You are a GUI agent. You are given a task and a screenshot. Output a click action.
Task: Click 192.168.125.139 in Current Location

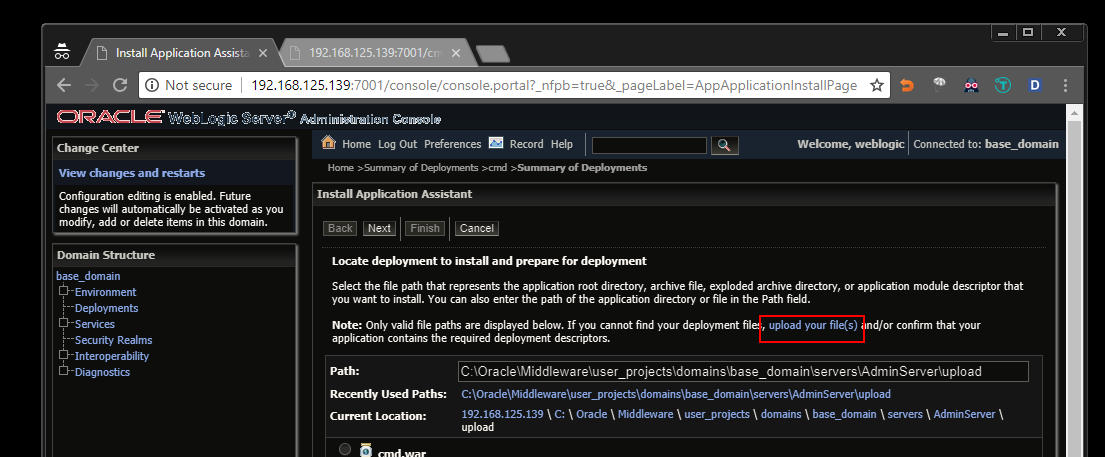point(502,414)
